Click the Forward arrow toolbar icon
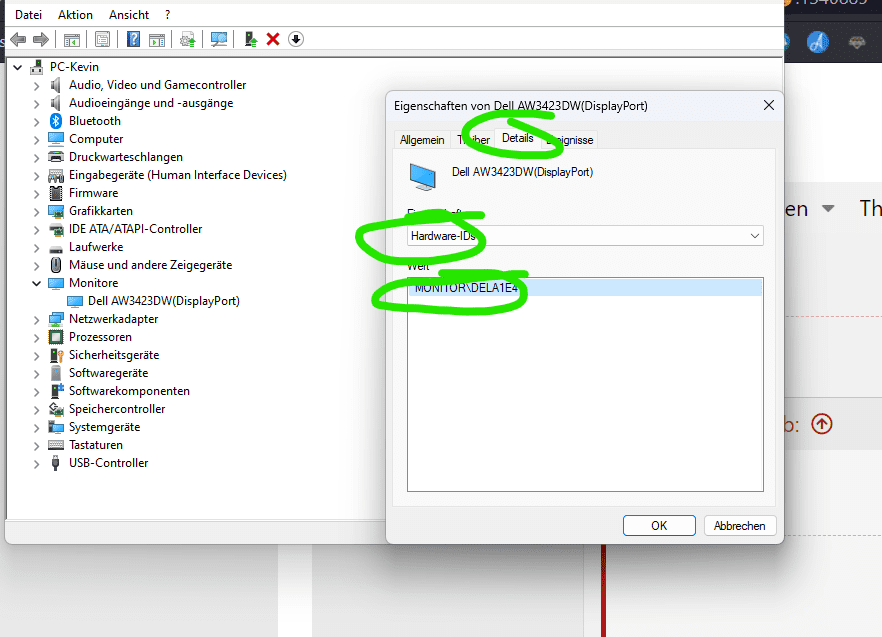The image size is (882, 637). coord(40,39)
